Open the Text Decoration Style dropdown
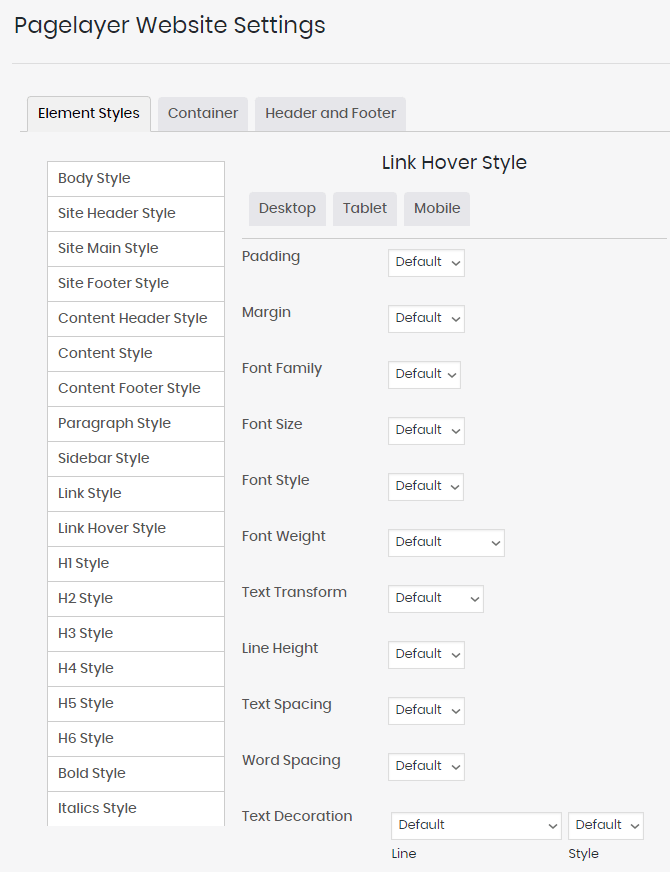 (606, 825)
